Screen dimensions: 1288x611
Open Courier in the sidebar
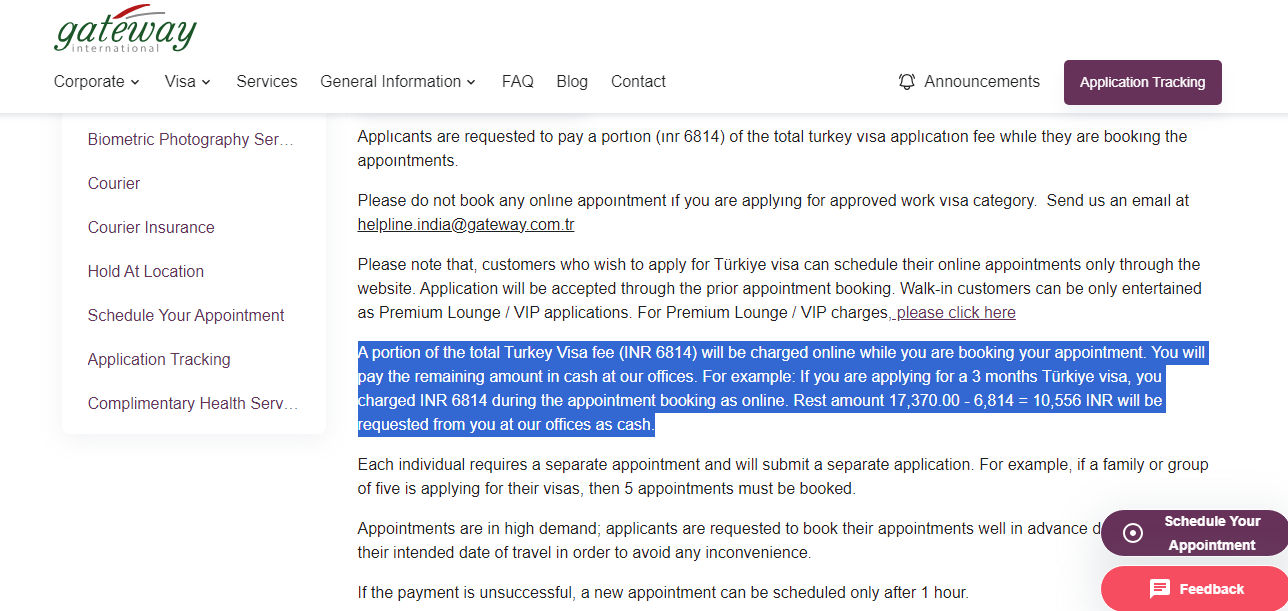pos(114,184)
